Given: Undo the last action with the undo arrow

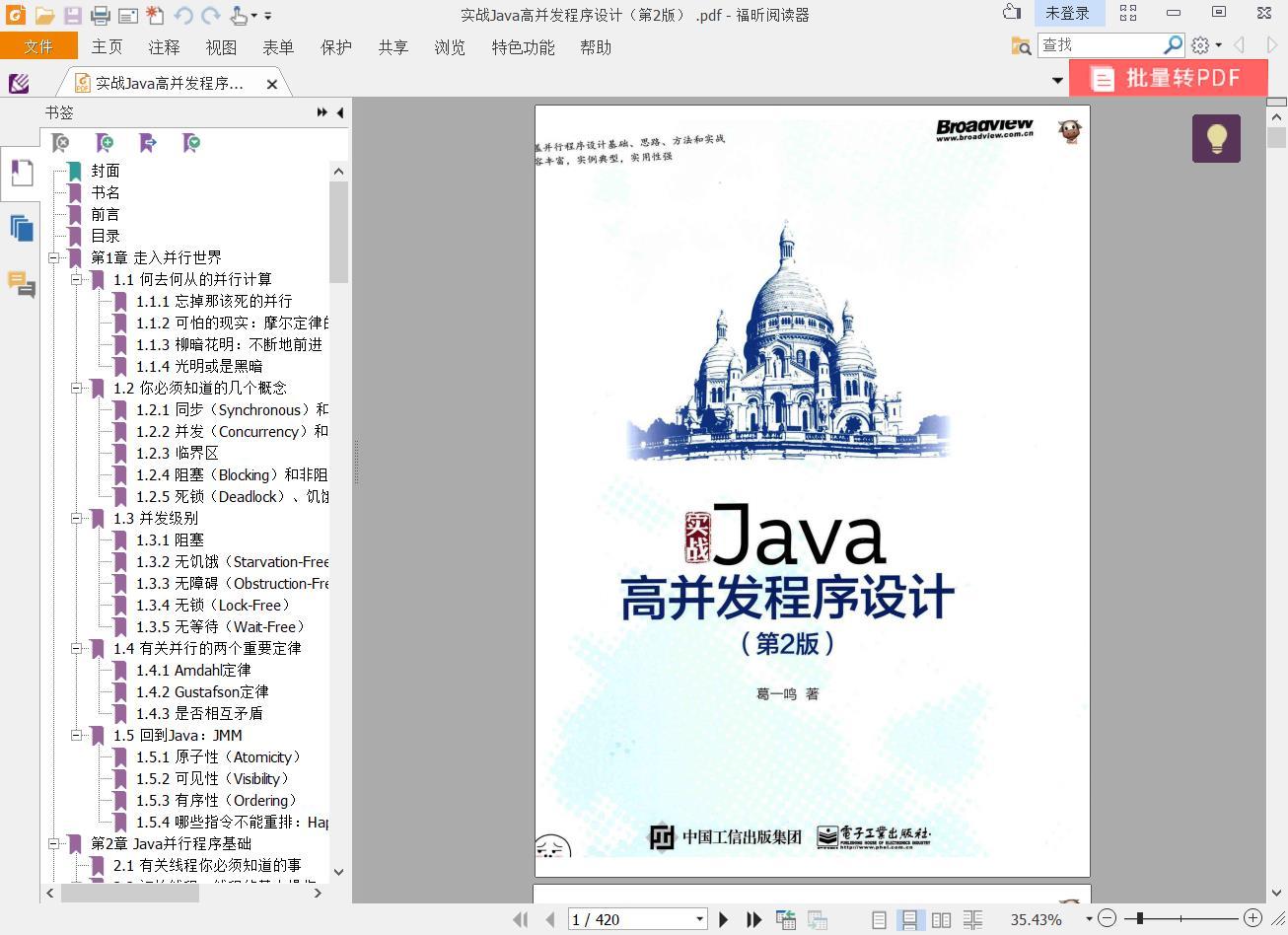Looking at the screenshot, I should click(x=183, y=15).
